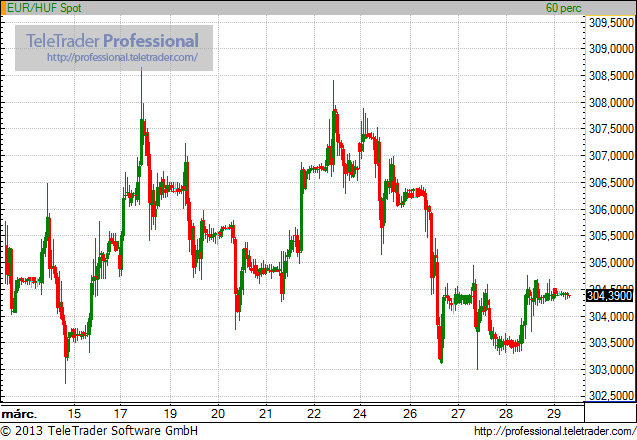Click the 2013 TeleTrader Software GmbH copyright text
The height and width of the screenshot is (440, 637).
click(99, 431)
